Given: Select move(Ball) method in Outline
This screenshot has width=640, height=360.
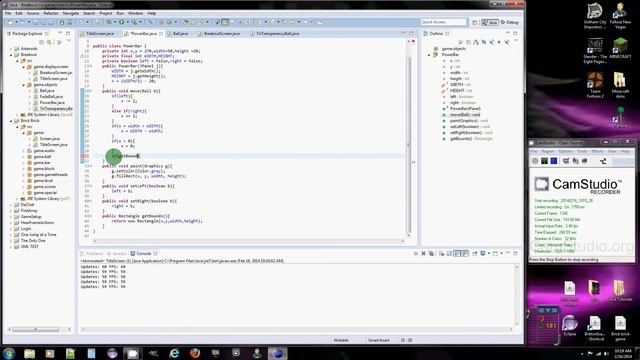Looking at the screenshot, I should pyautogui.click(x=465, y=115).
